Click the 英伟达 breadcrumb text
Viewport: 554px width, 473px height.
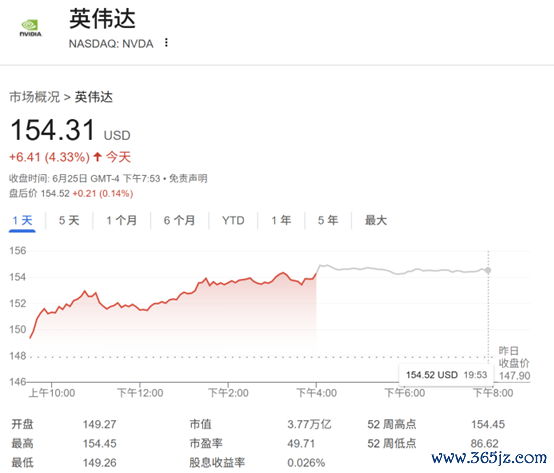(94, 97)
